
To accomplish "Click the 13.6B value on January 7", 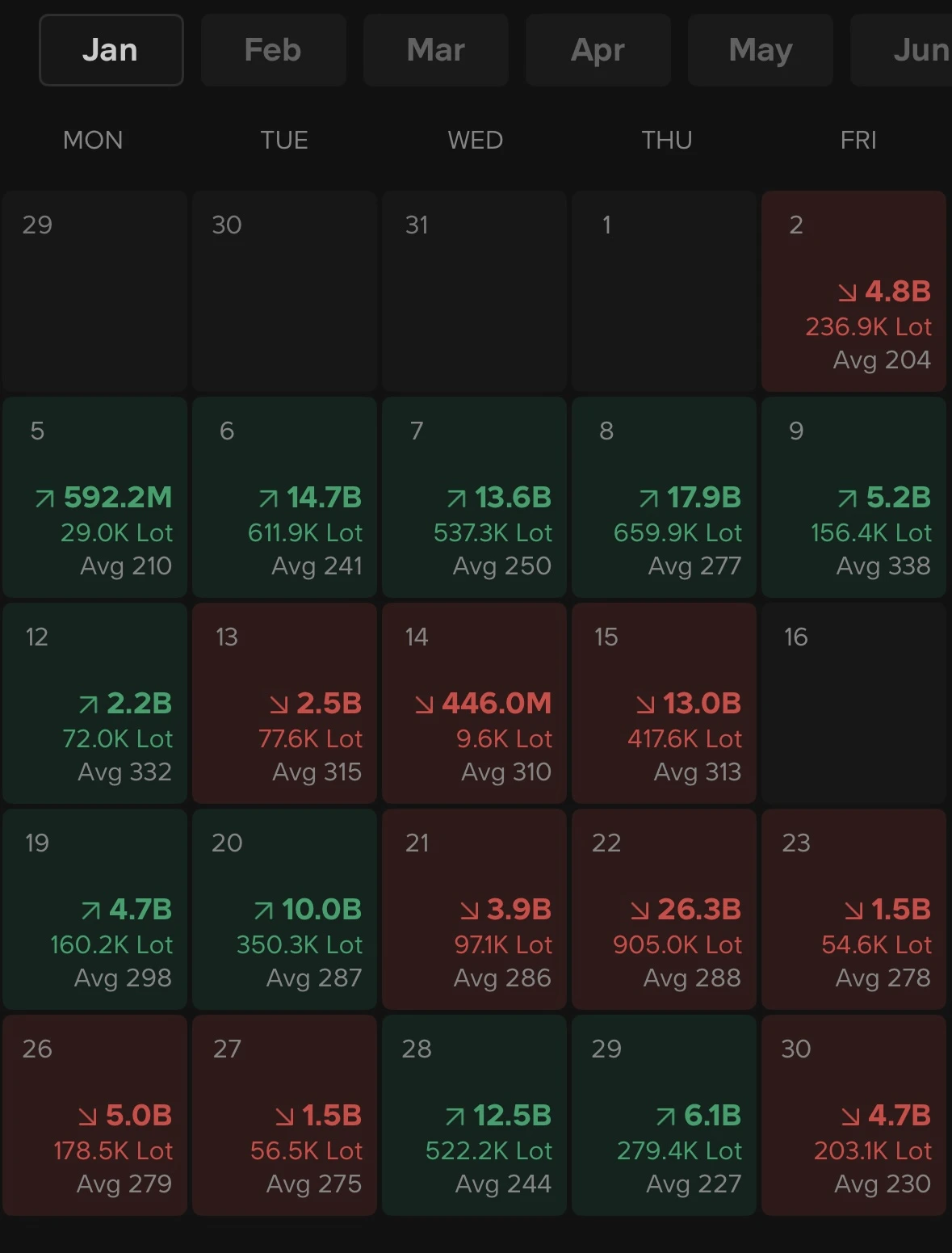I will [513, 498].
